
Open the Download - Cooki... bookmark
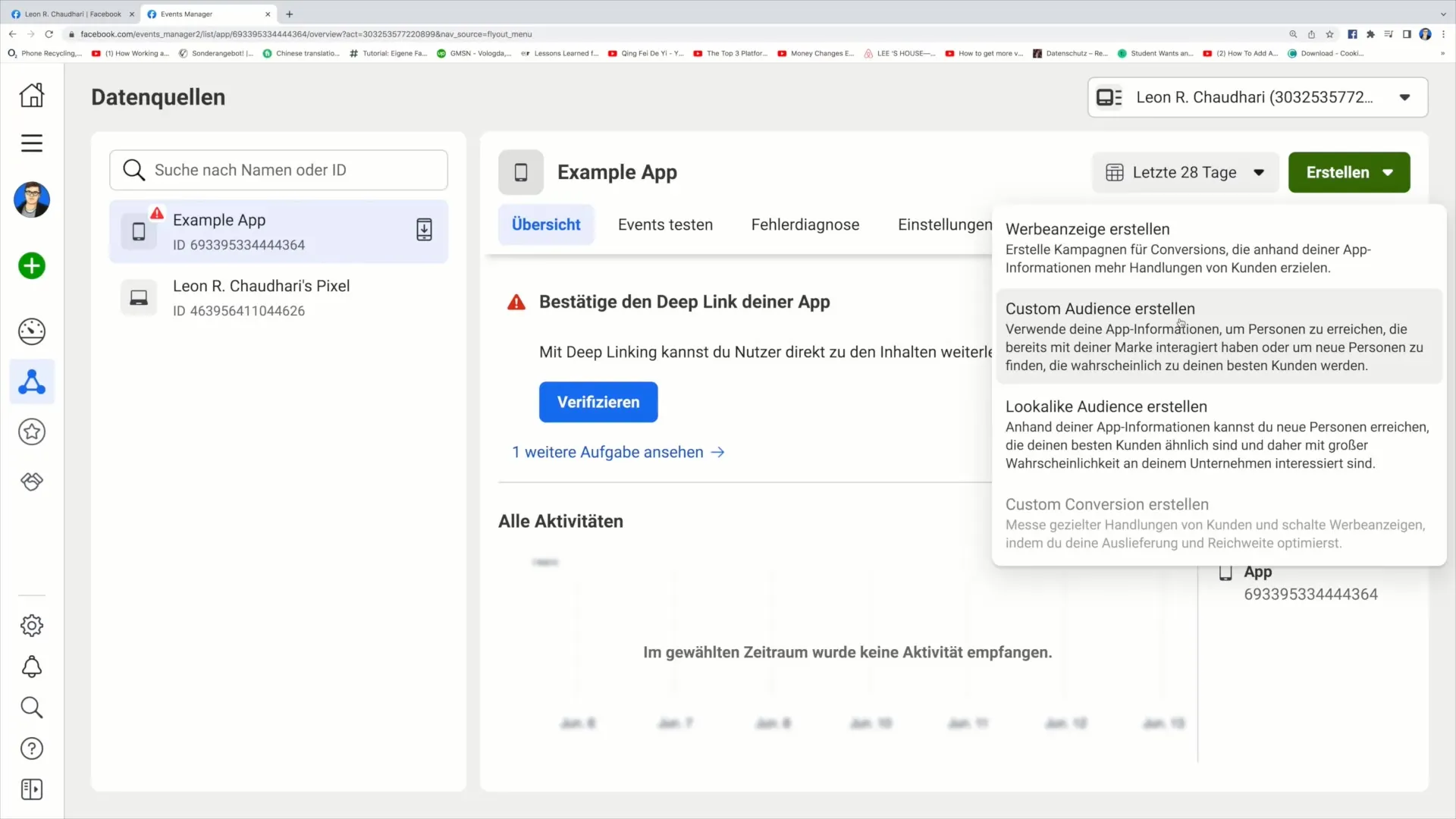point(1326,53)
